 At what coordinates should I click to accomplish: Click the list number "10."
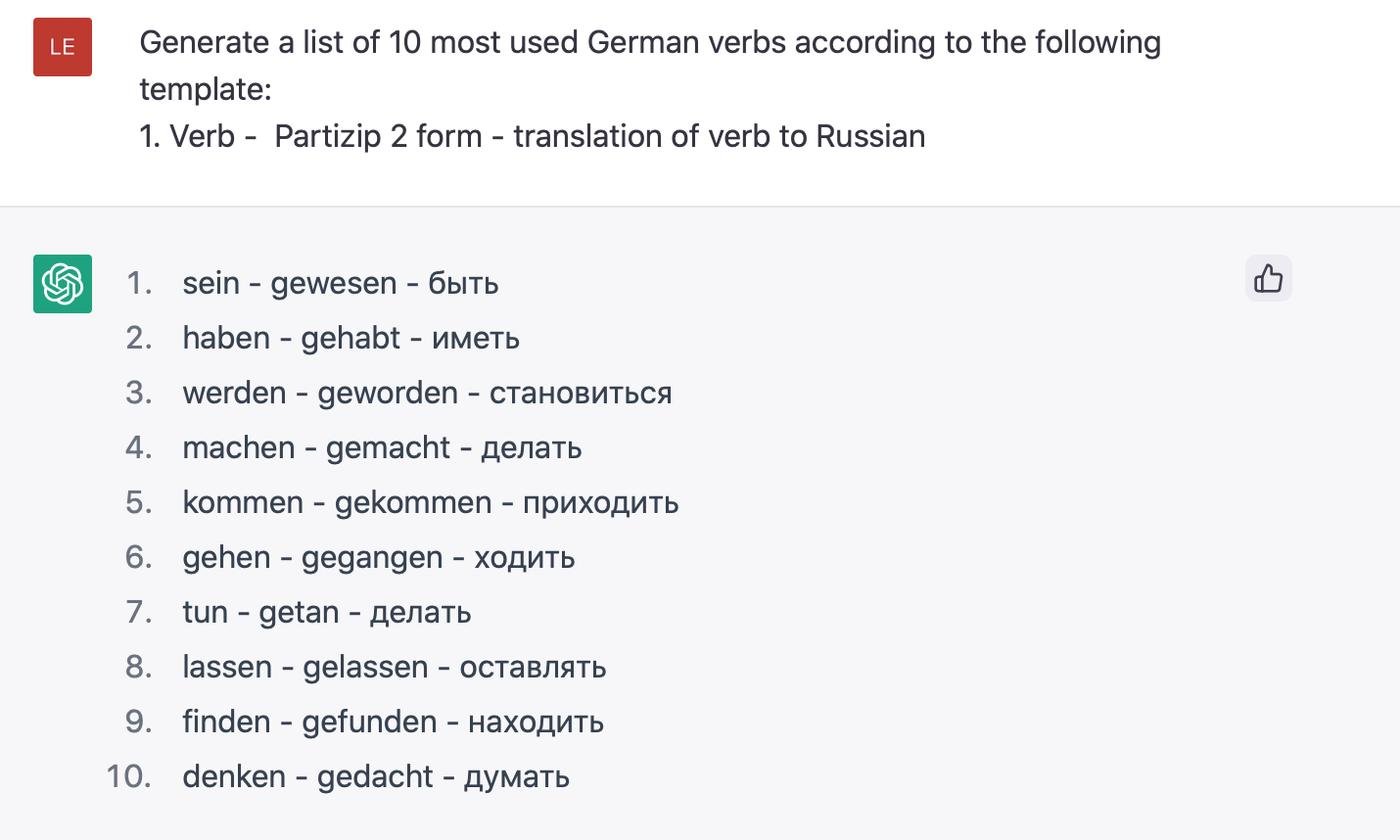click(x=129, y=777)
